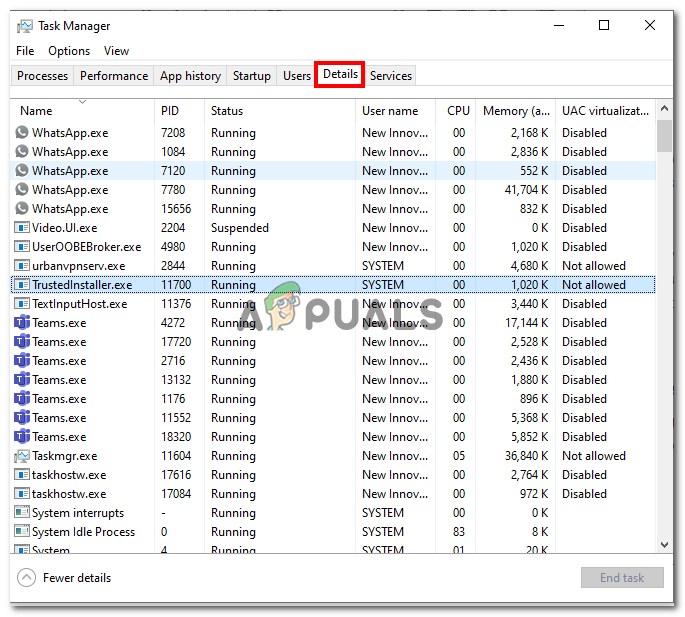Switch to the Startup tab
This screenshot has height=617, width=685.
pos(252,76)
